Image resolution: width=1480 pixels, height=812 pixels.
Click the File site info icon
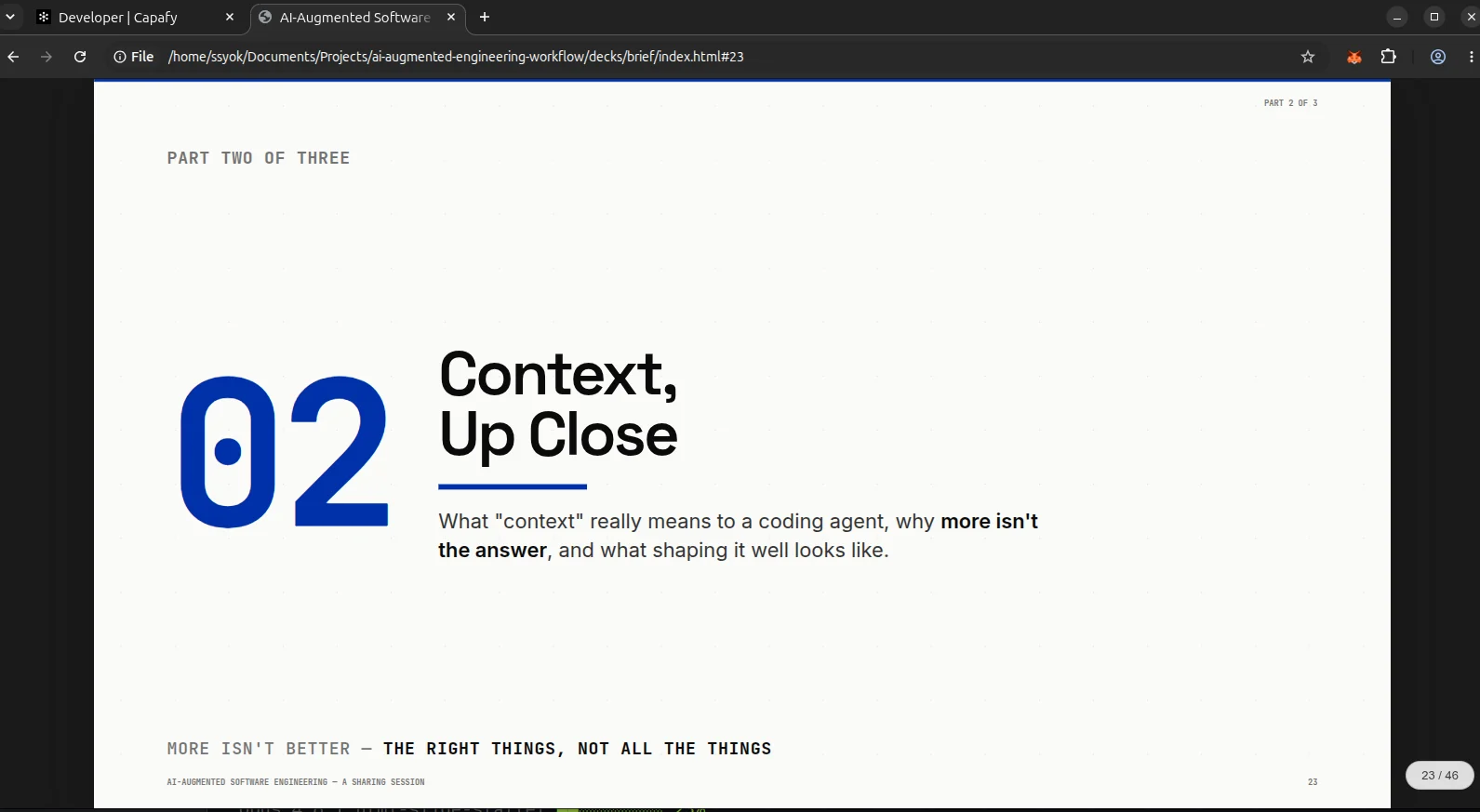click(134, 57)
